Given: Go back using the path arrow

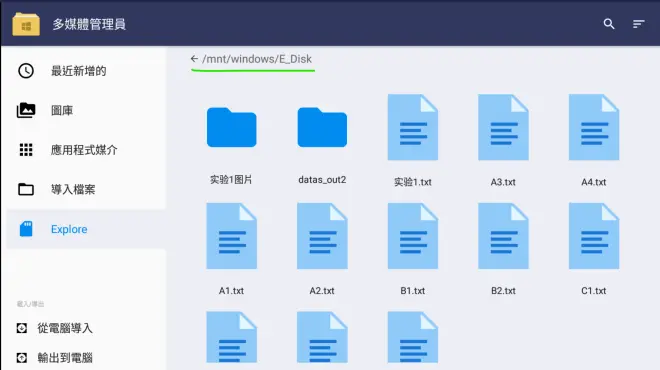Looking at the screenshot, I should 194,59.
